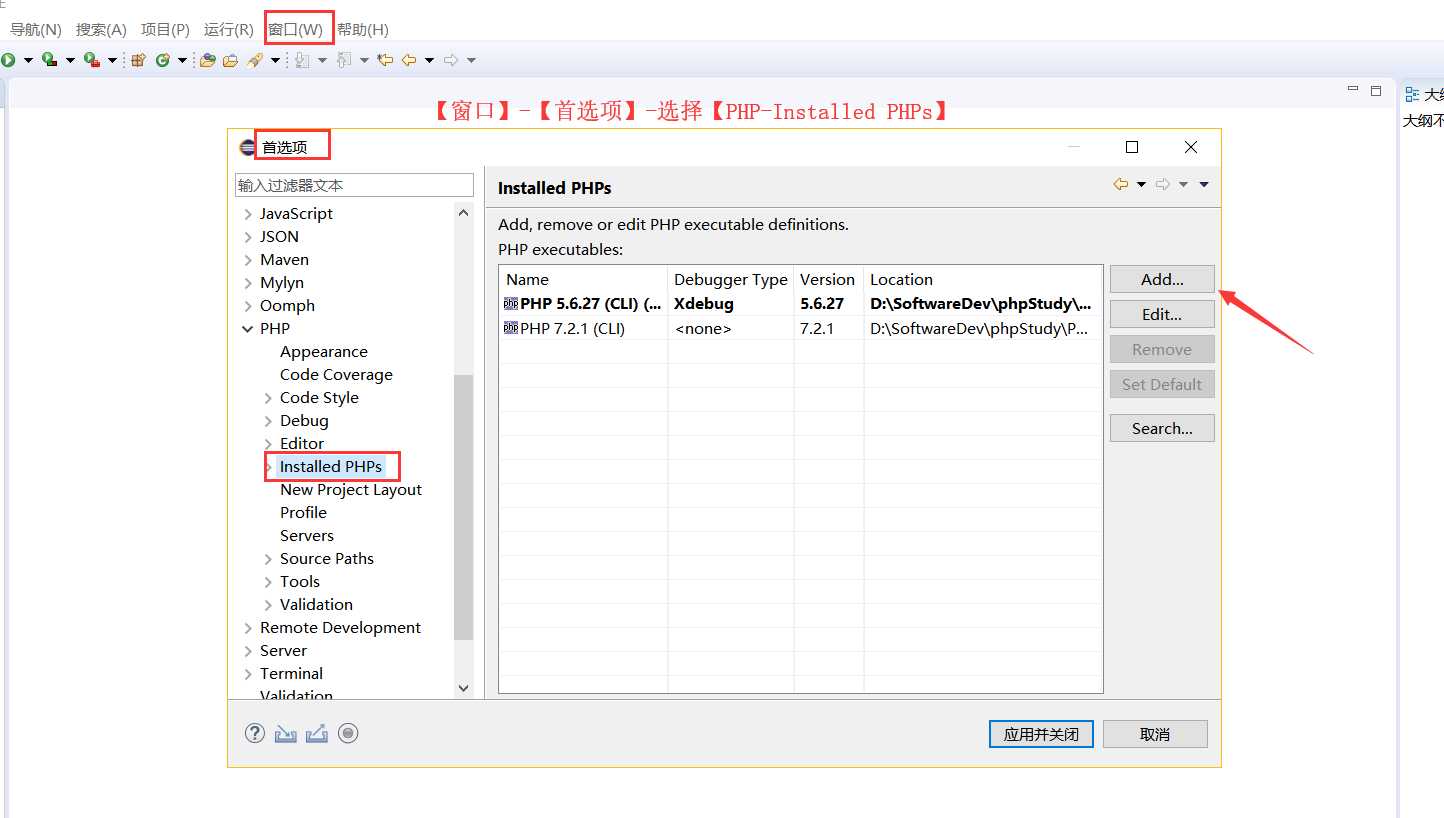Click the grey Forward arrow in main toolbar
This screenshot has width=1444, height=818.
[x=451, y=60]
